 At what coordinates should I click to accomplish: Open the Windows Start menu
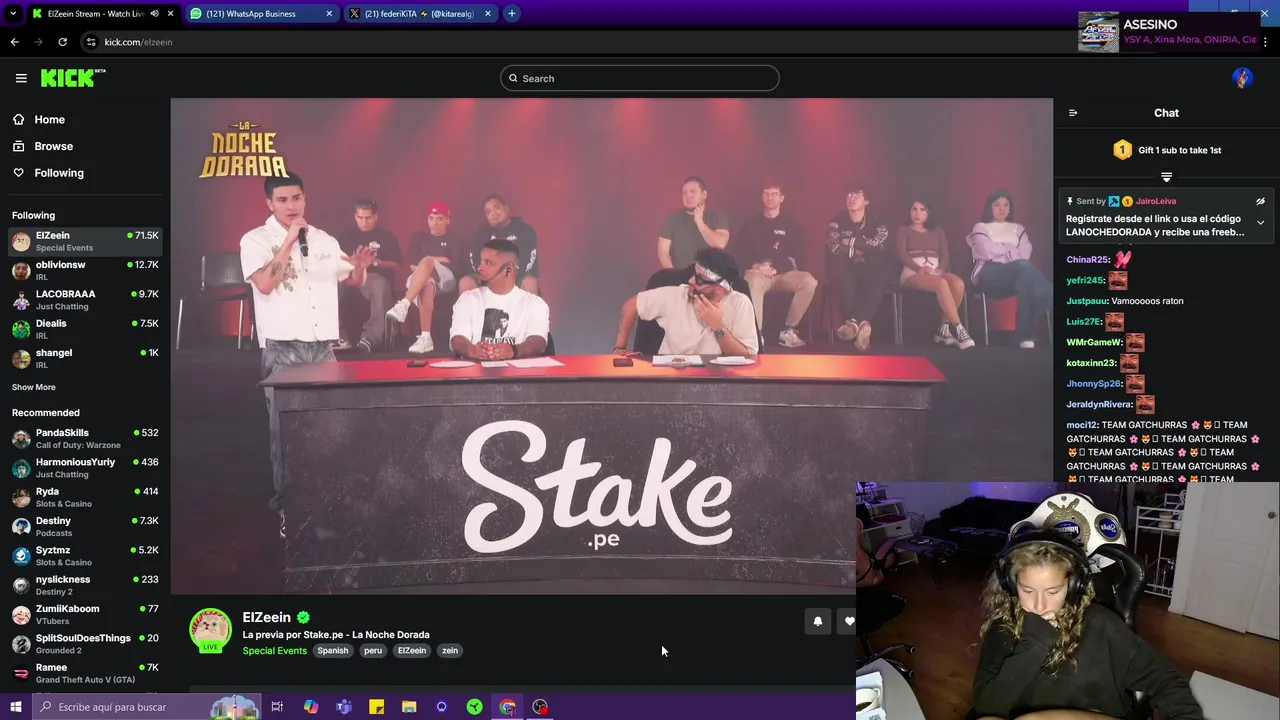tap(15, 707)
